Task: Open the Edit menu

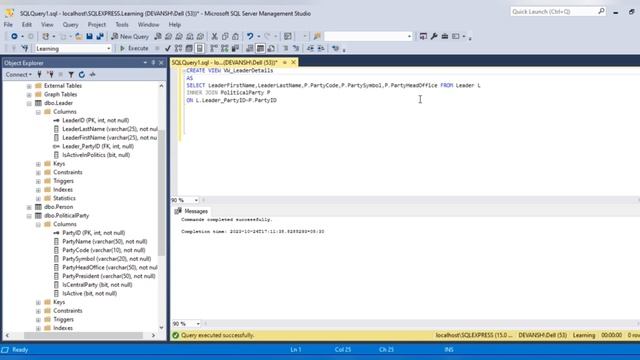Action: click(27, 24)
